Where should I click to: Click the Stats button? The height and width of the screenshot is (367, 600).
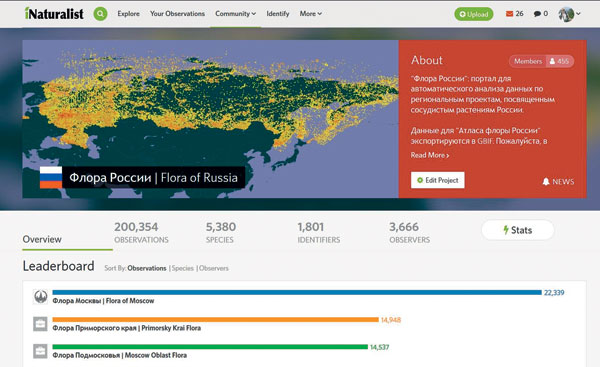point(517,230)
